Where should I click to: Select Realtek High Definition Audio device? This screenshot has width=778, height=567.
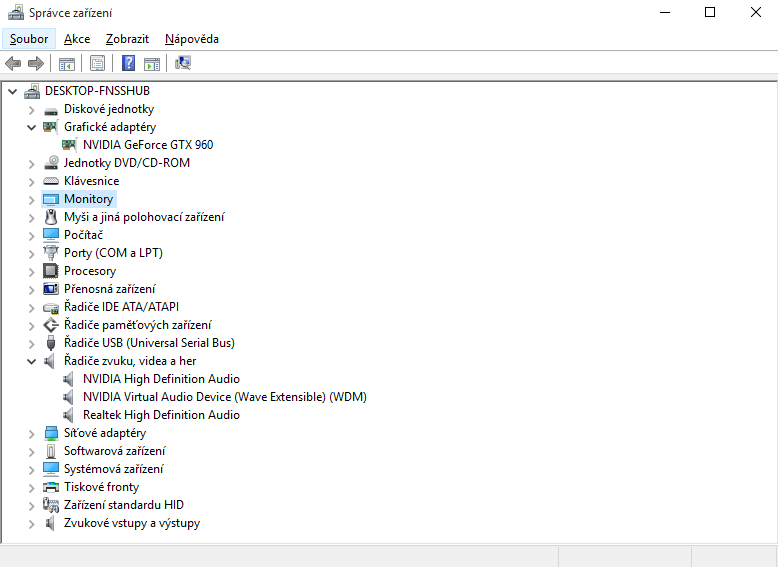click(x=161, y=415)
